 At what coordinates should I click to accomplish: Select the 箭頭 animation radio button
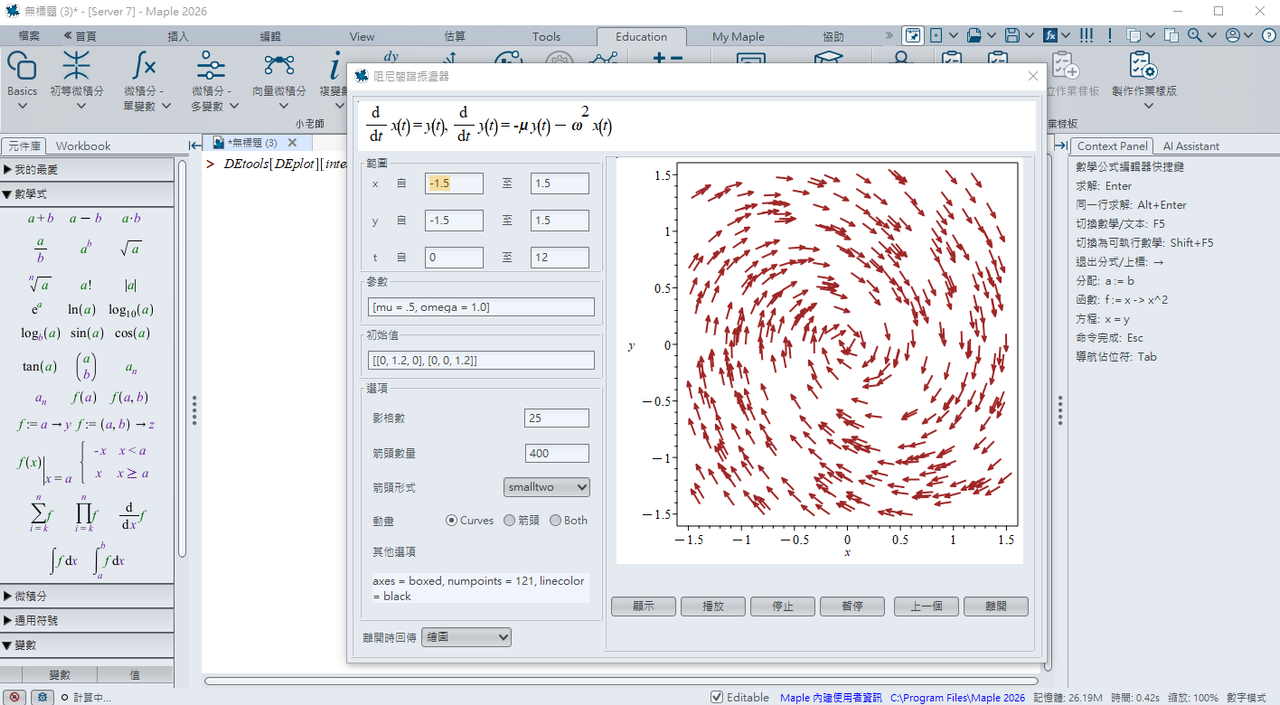[510, 520]
